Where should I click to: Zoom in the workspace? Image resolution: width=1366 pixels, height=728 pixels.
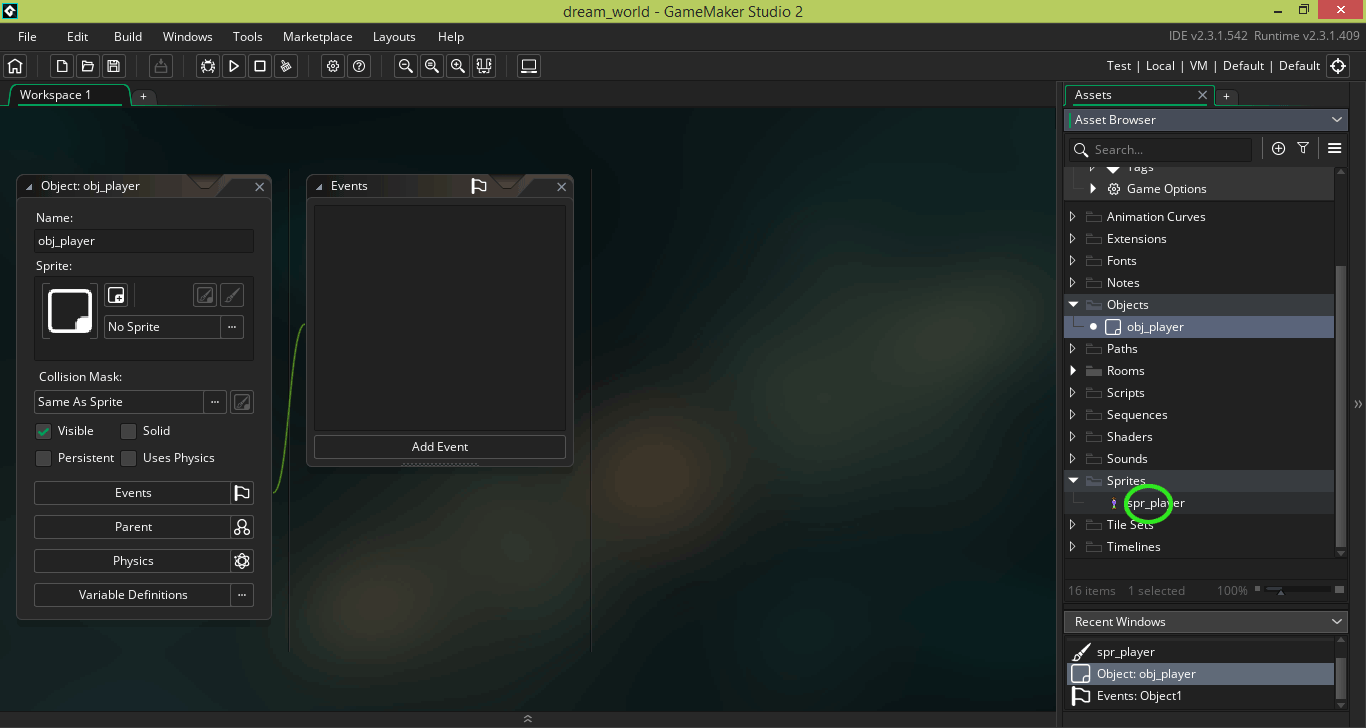(458, 66)
